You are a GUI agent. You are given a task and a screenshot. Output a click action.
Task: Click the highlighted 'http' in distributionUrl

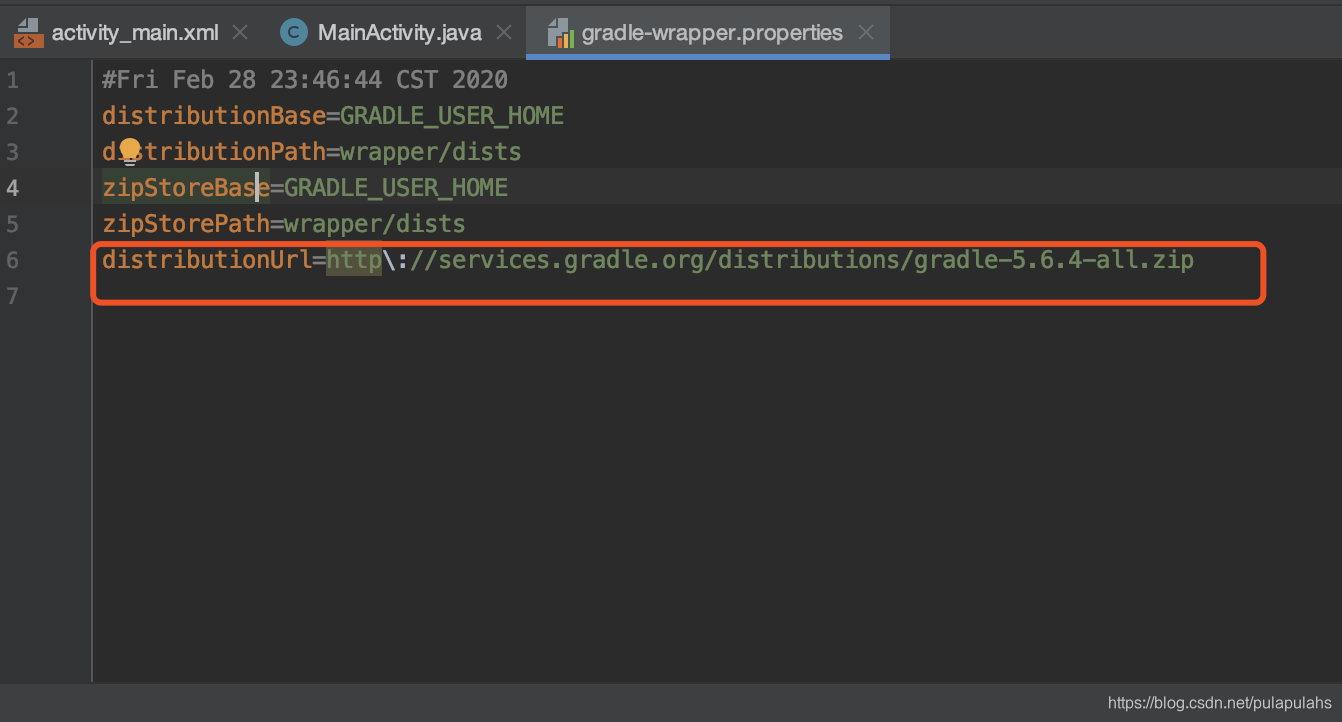point(354,260)
